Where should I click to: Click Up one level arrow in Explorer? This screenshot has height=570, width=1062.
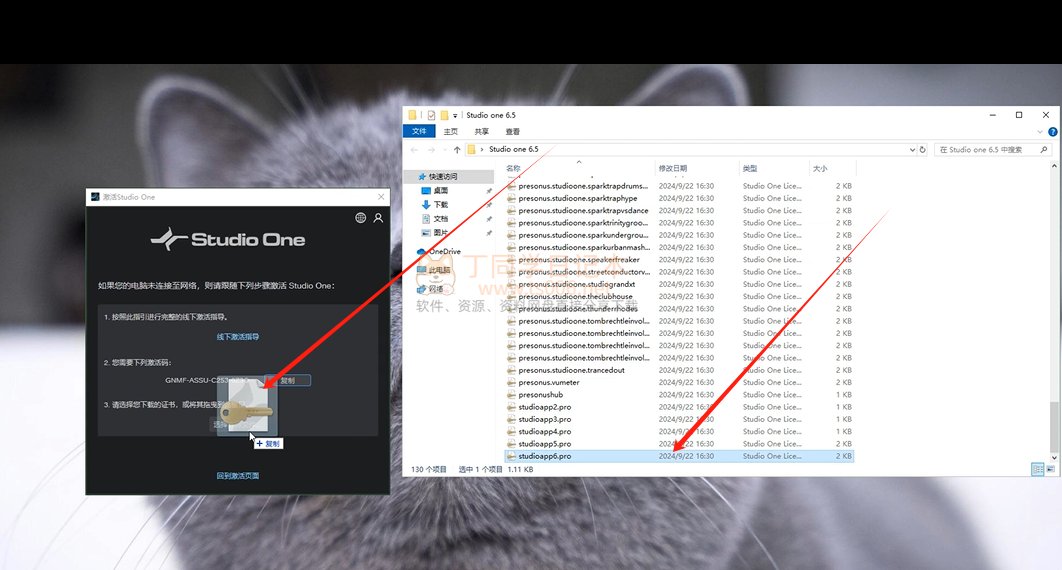tap(457, 150)
